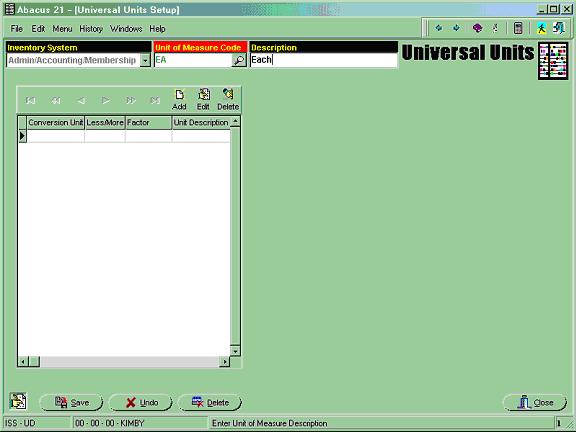The height and width of the screenshot is (432, 576).
Task: Click the running man icon
Action: click(x=541, y=28)
